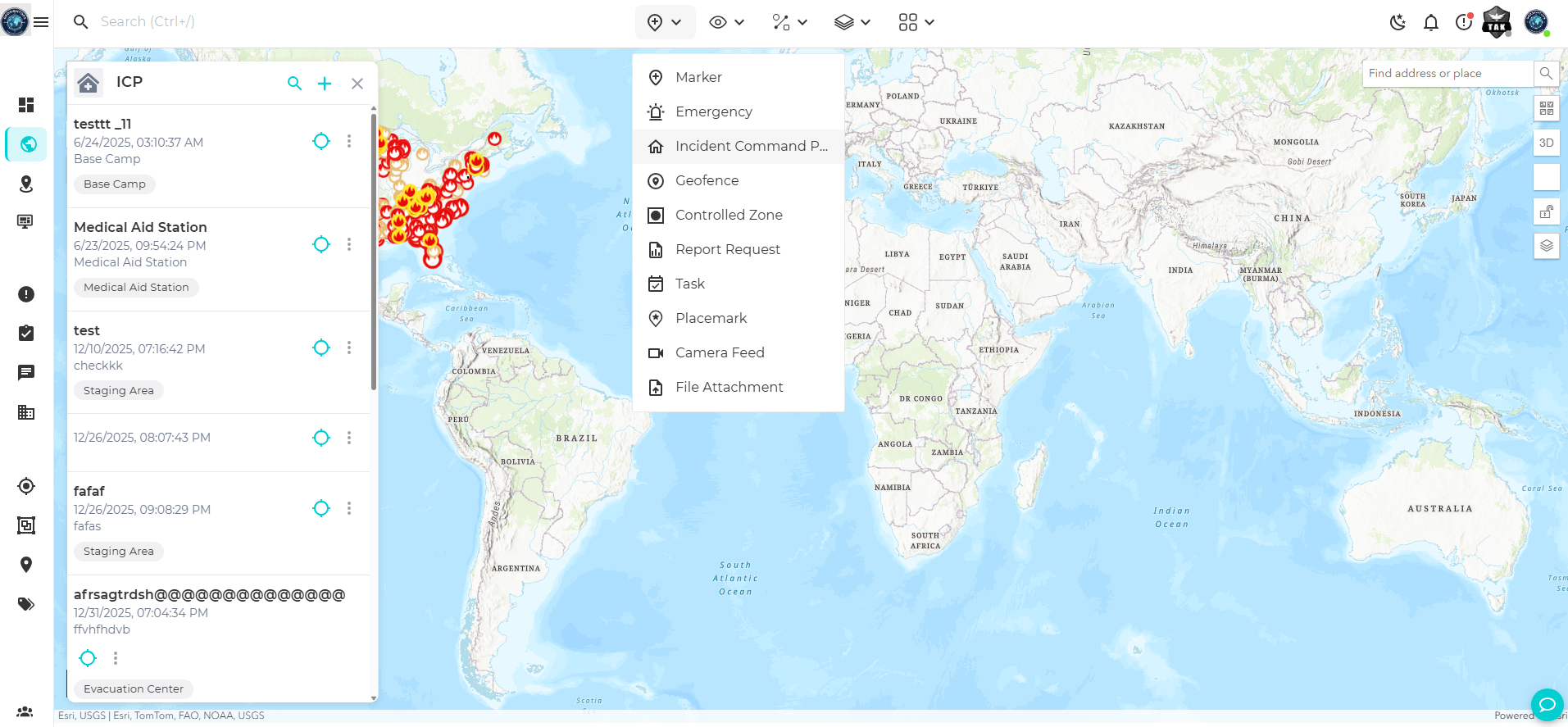1568x727 pixels.
Task: Open the person location pin sidebar icon
Action: click(26, 184)
